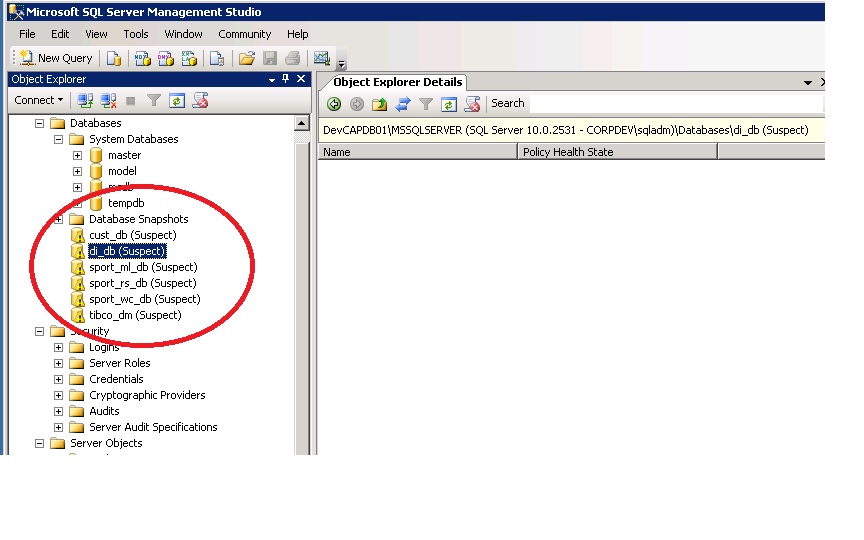Click into the Search input field
Viewport: 864px width, 540px height.
677,104
